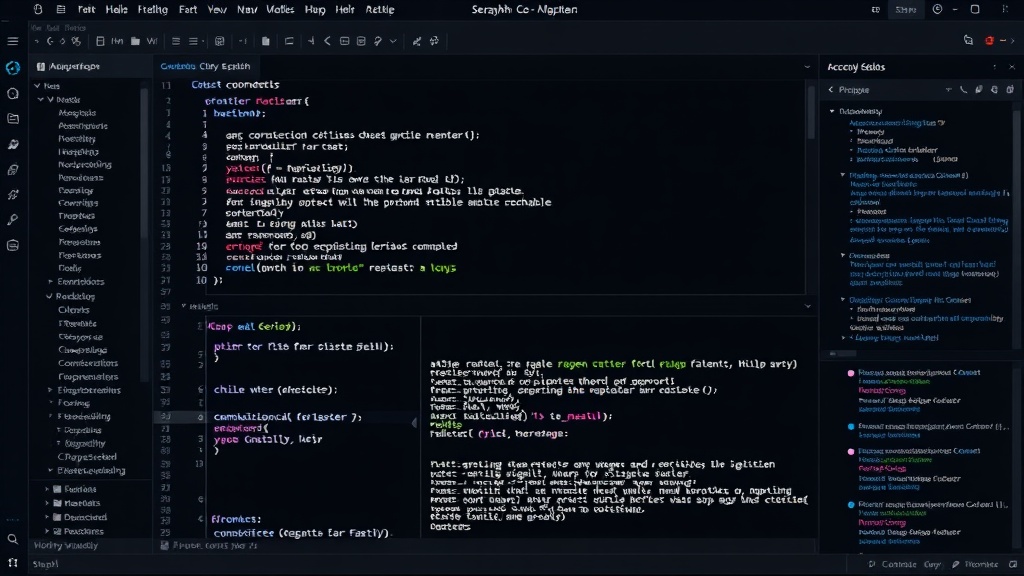Viewport: 1024px width, 576px height.
Task: Expand the first folder-icon row in the file tree
Action: [47, 488]
